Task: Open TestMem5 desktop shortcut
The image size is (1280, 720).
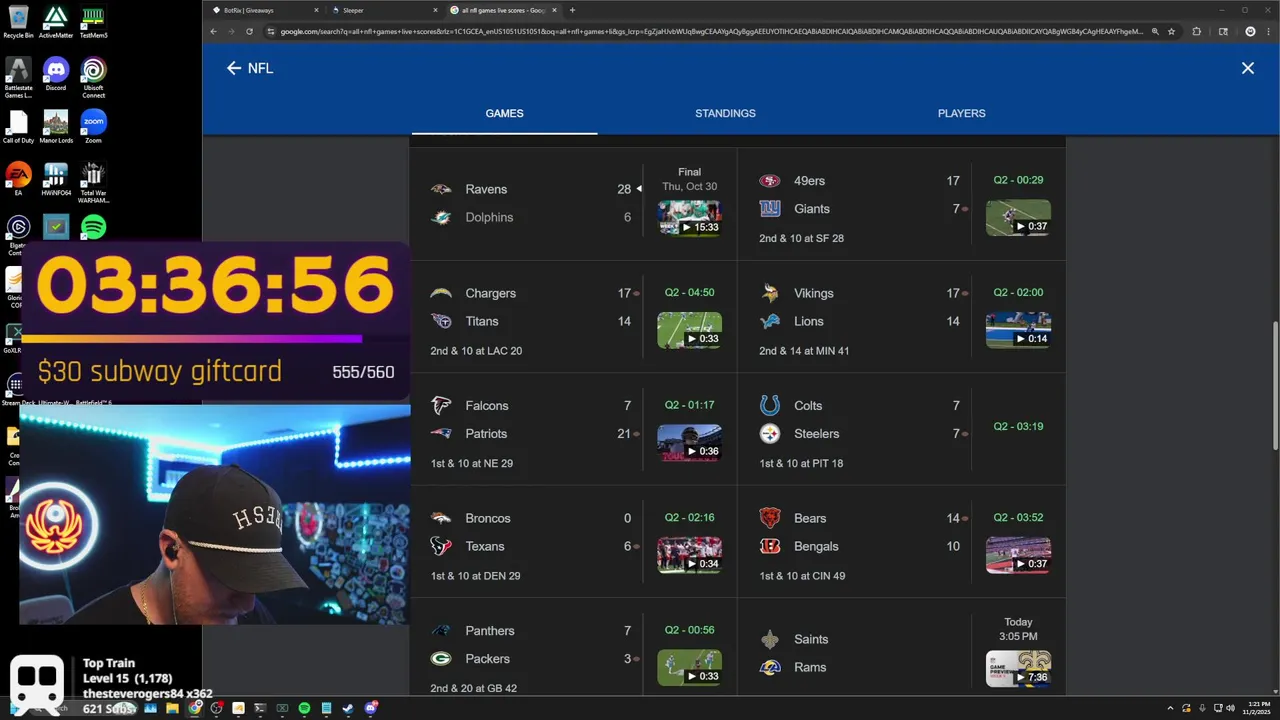Action: coord(93,21)
